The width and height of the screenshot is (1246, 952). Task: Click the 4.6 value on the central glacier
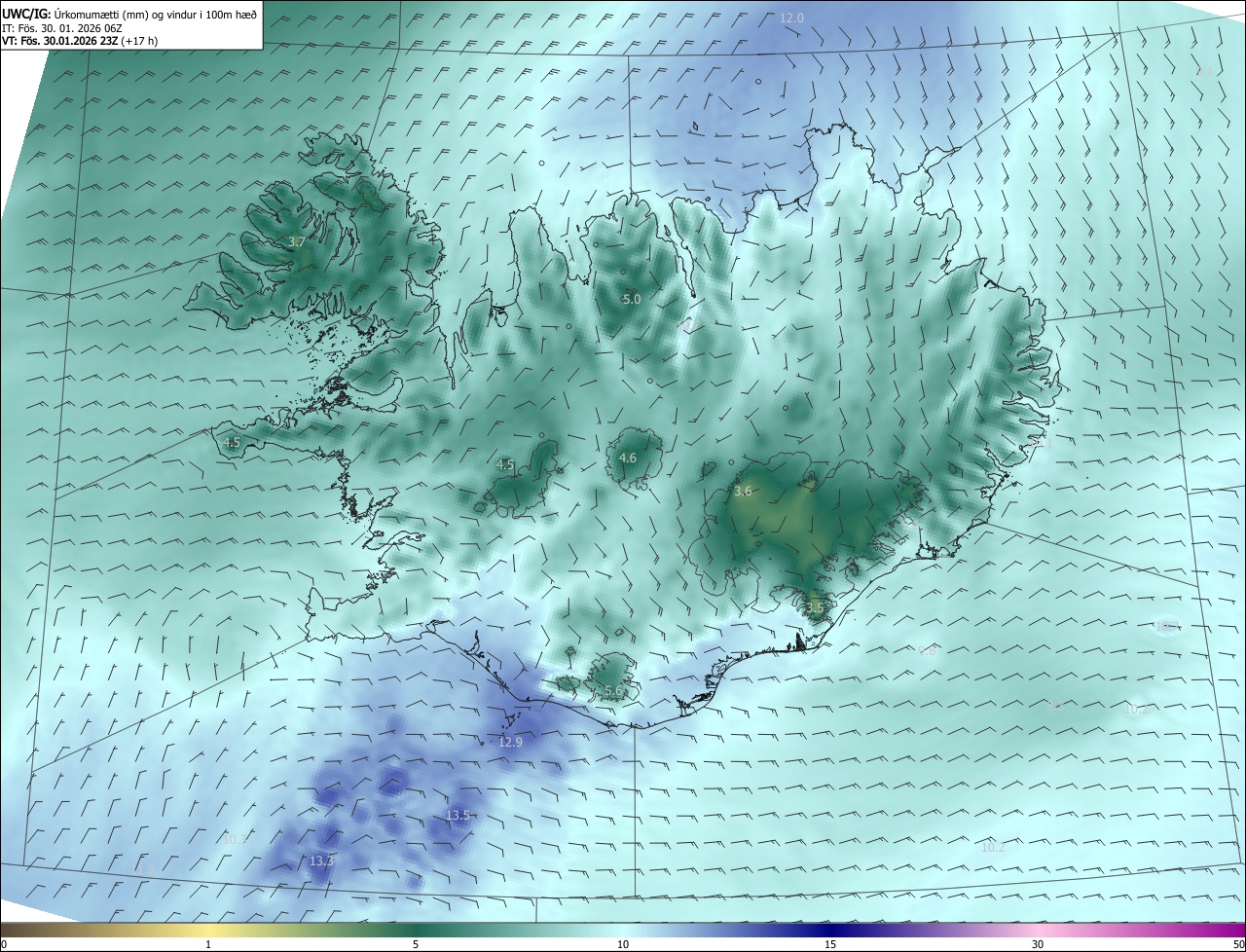point(628,458)
